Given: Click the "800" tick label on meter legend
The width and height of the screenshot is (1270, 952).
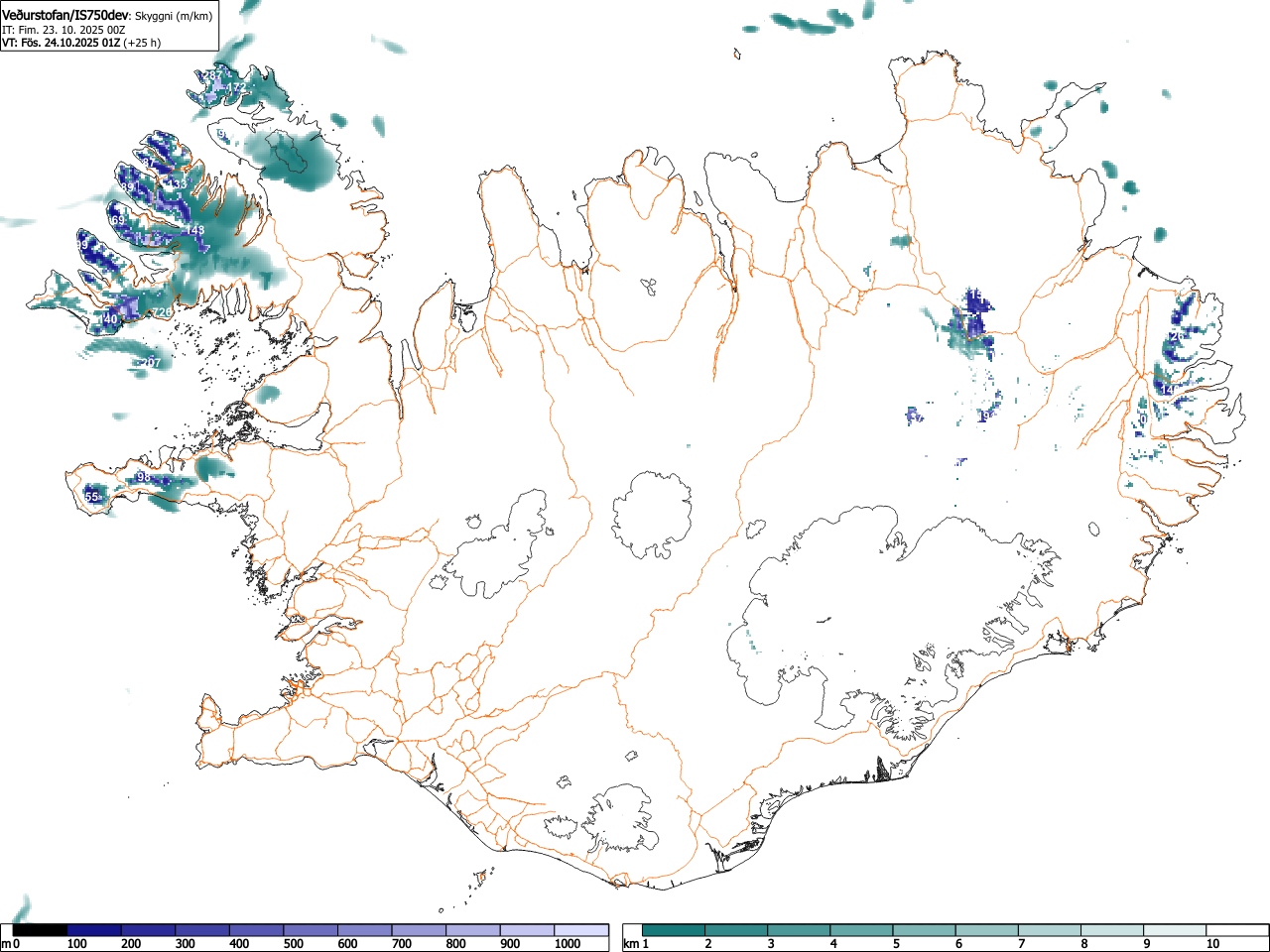Looking at the screenshot, I should (x=455, y=944).
